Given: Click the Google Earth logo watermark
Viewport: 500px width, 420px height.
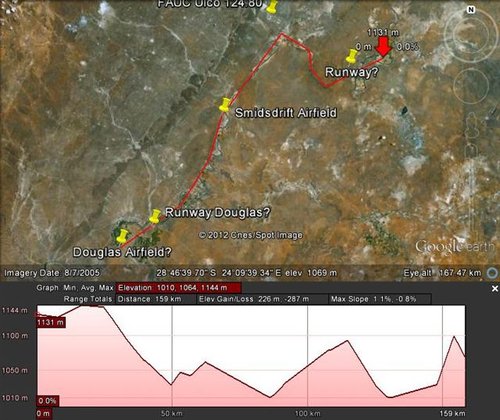Looking at the screenshot, I should click(x=454, y=247).
